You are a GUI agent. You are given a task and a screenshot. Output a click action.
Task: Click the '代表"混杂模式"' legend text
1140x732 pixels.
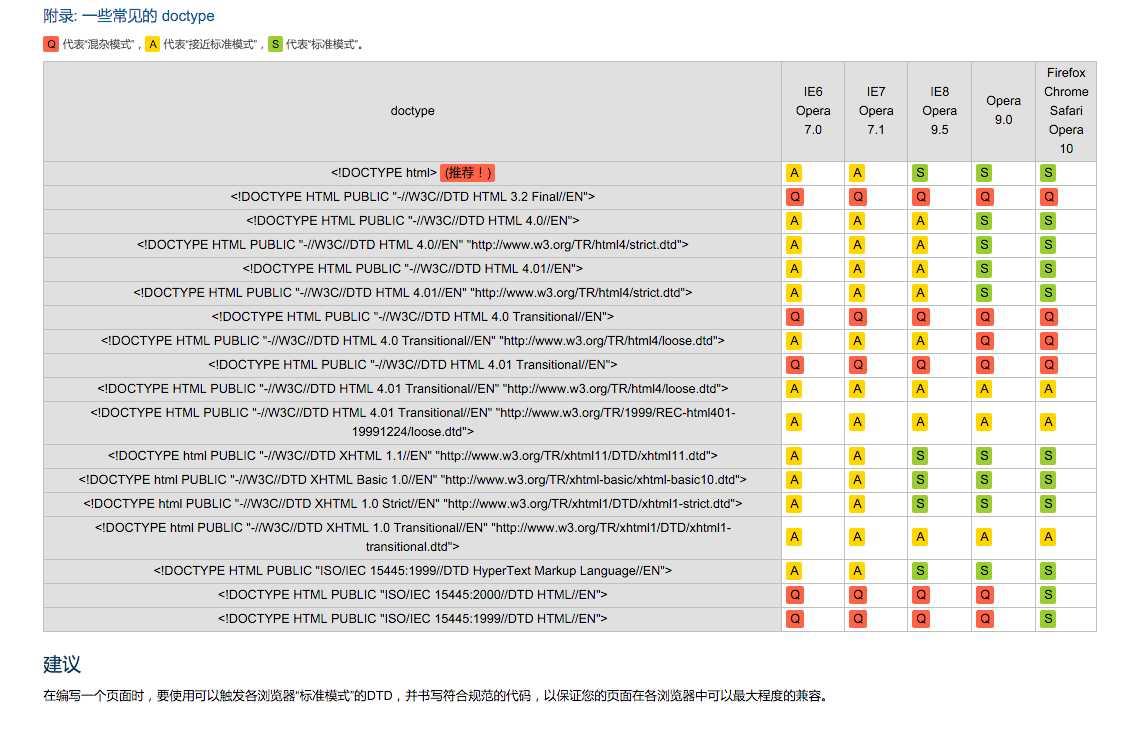[x=100, y=44]
